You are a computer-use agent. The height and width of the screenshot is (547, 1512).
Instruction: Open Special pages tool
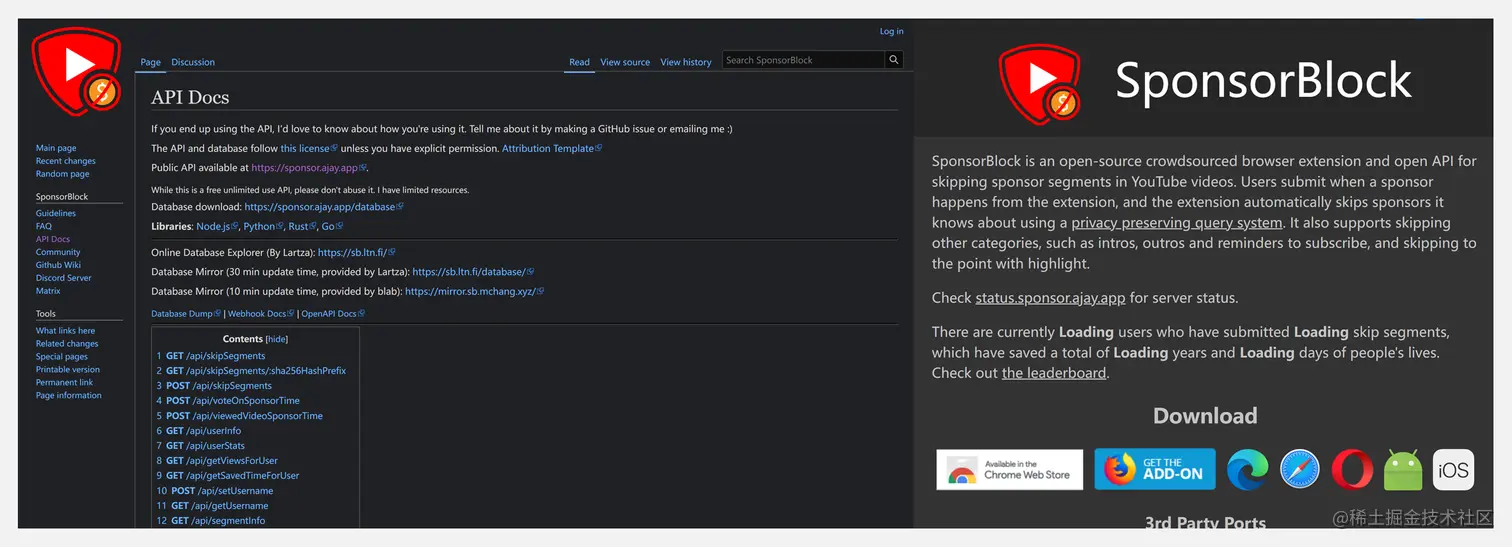coord(62,357)
